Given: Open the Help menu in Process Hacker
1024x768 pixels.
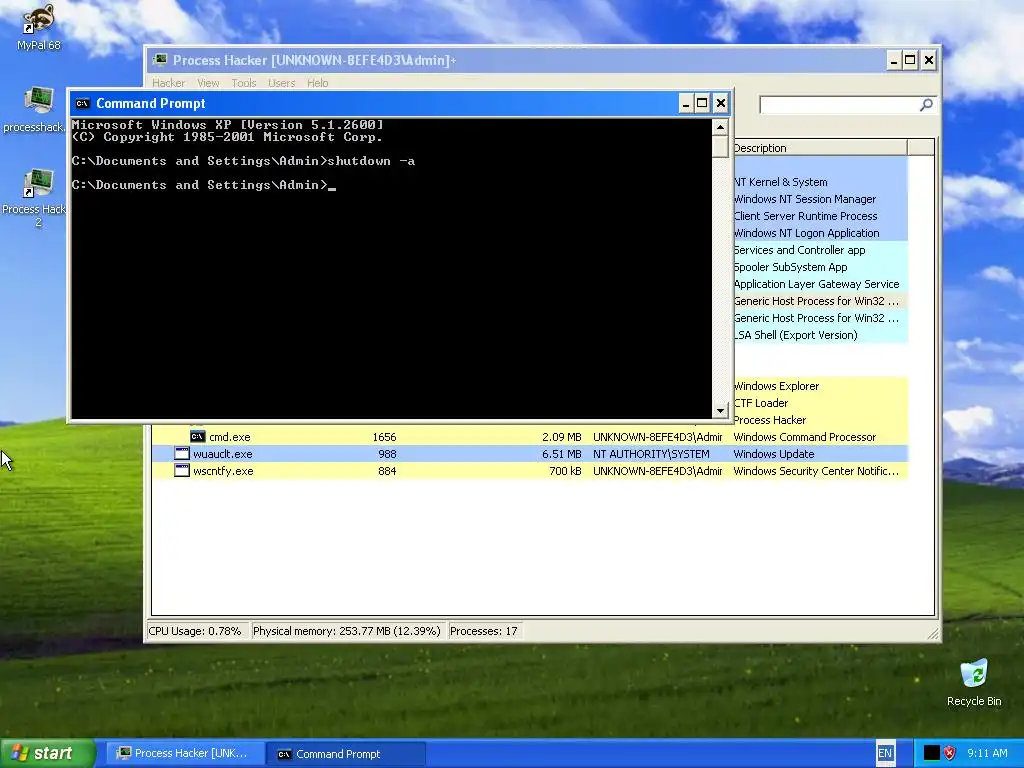Looking at the screenshot, I should [317, 83].
